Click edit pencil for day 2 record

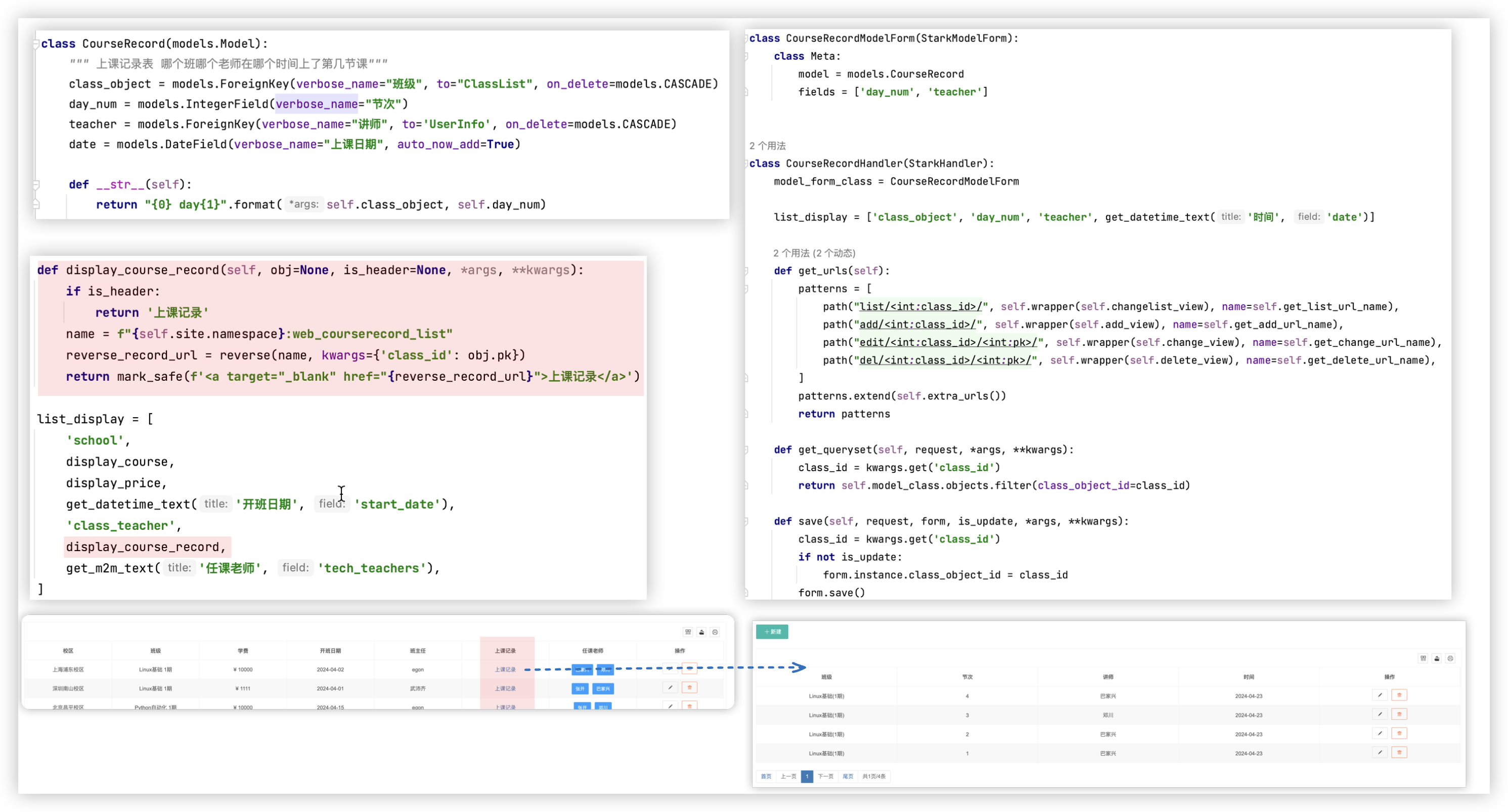(x=1379, y=733)
